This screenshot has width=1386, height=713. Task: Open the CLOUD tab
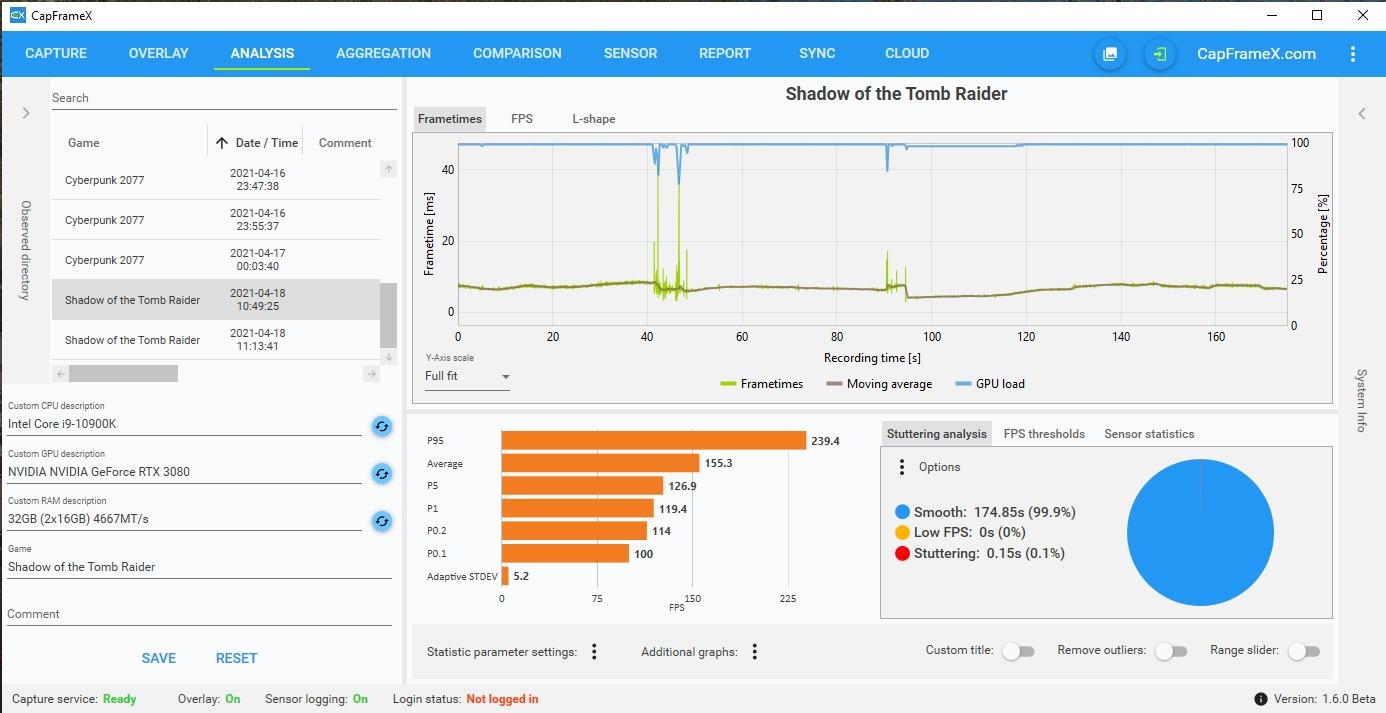(907, 53)
